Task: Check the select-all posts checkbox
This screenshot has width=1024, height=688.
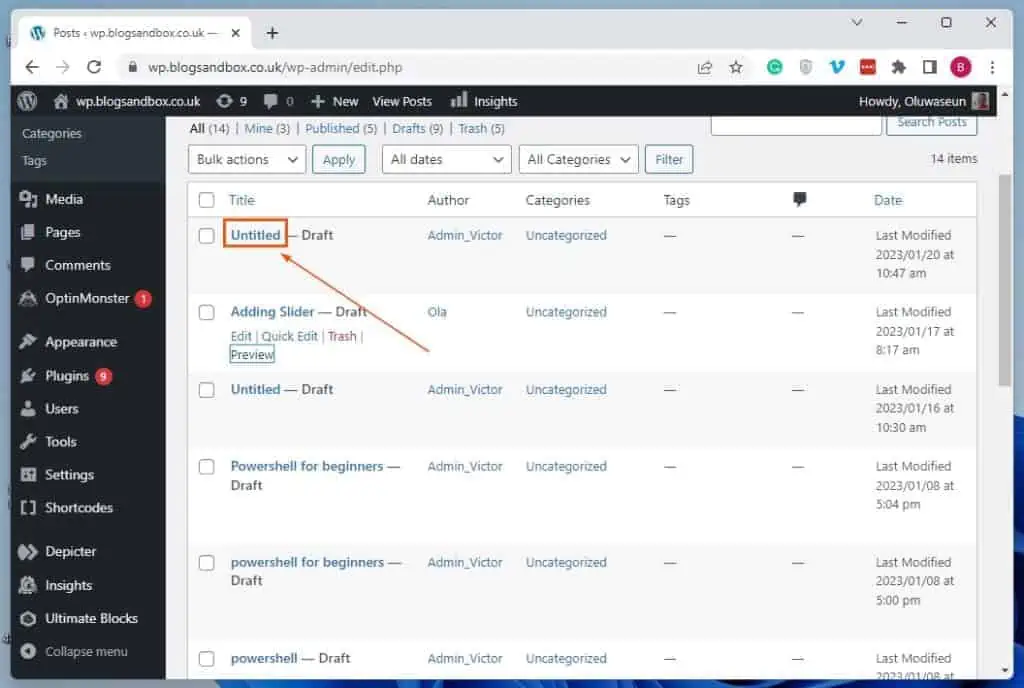Action: click(207, 199)
